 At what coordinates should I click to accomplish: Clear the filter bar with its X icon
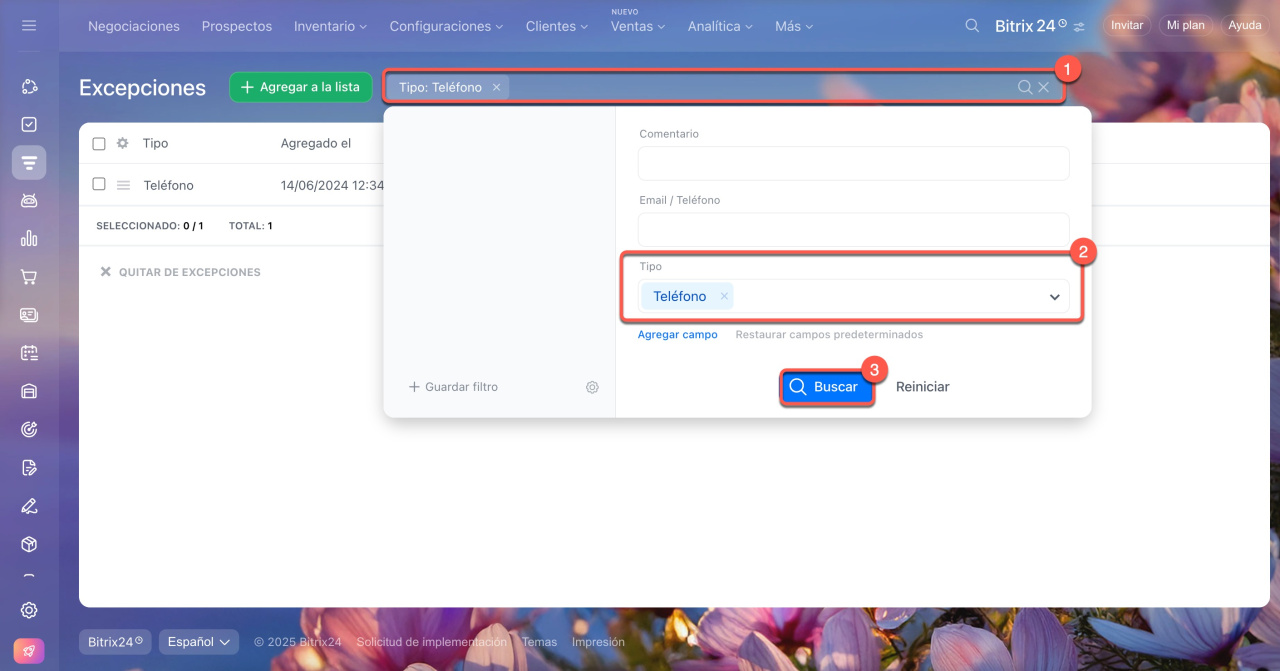pyautogui.click(x=1044, y=87)
